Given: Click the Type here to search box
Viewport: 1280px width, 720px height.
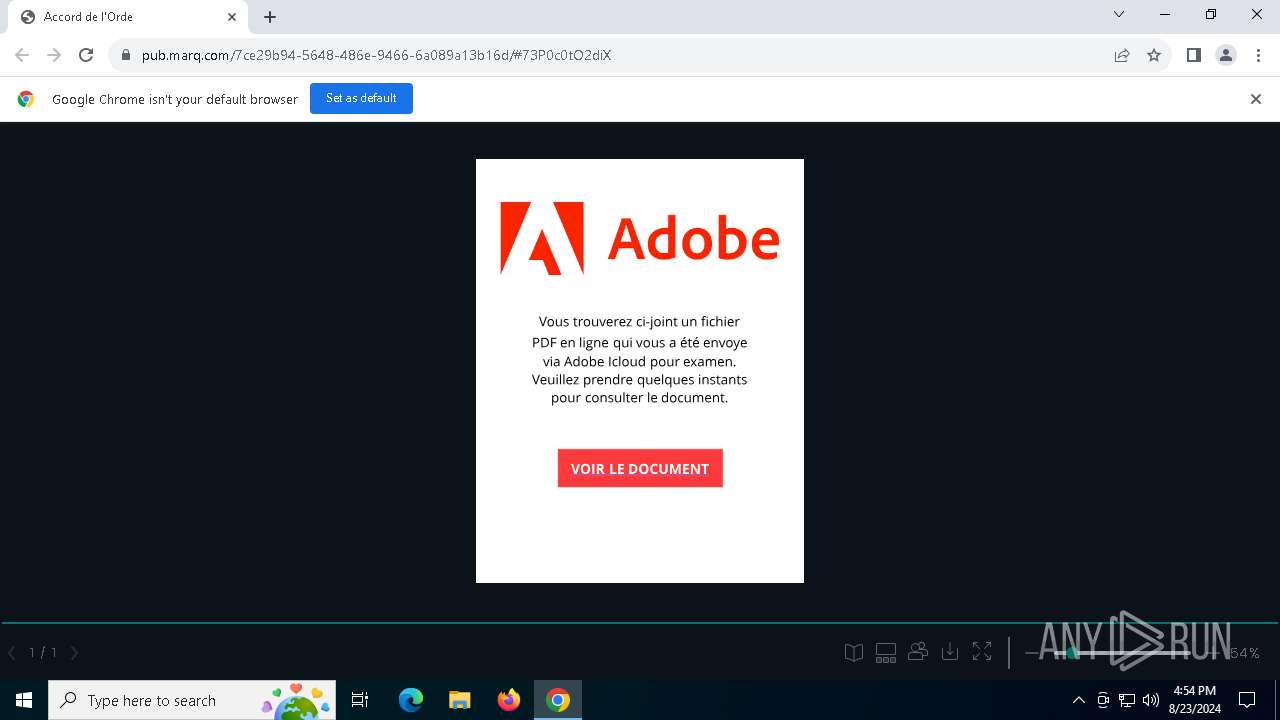Looking at the screenshot, I should tap(194, 700).
